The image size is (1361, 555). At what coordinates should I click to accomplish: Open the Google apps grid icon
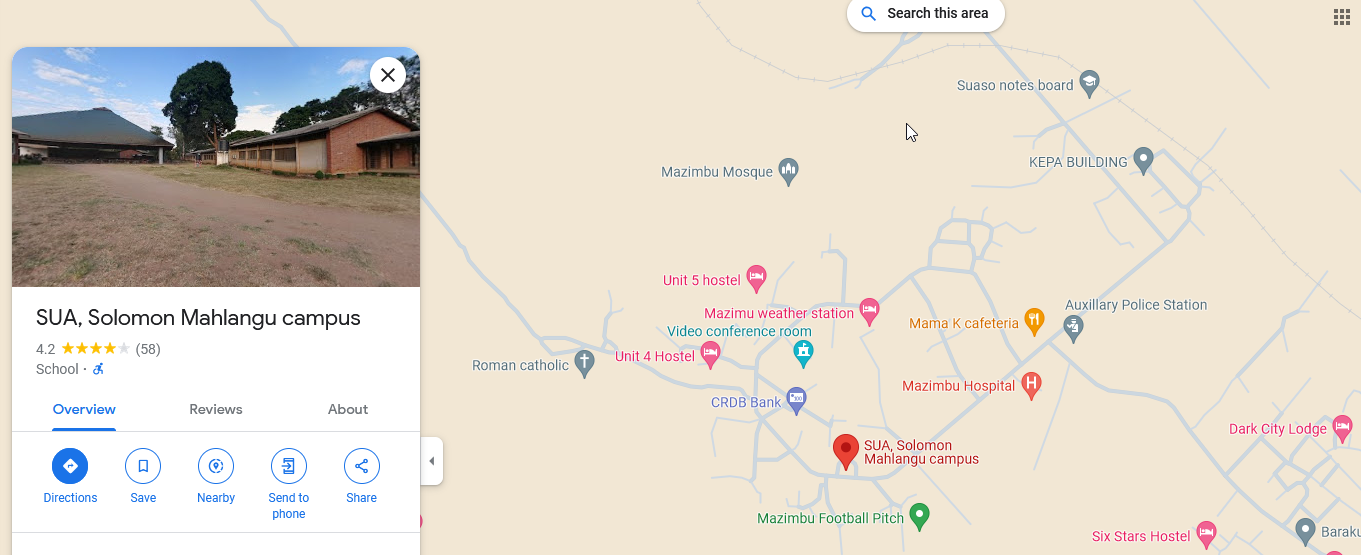(x=1342, y=16)
